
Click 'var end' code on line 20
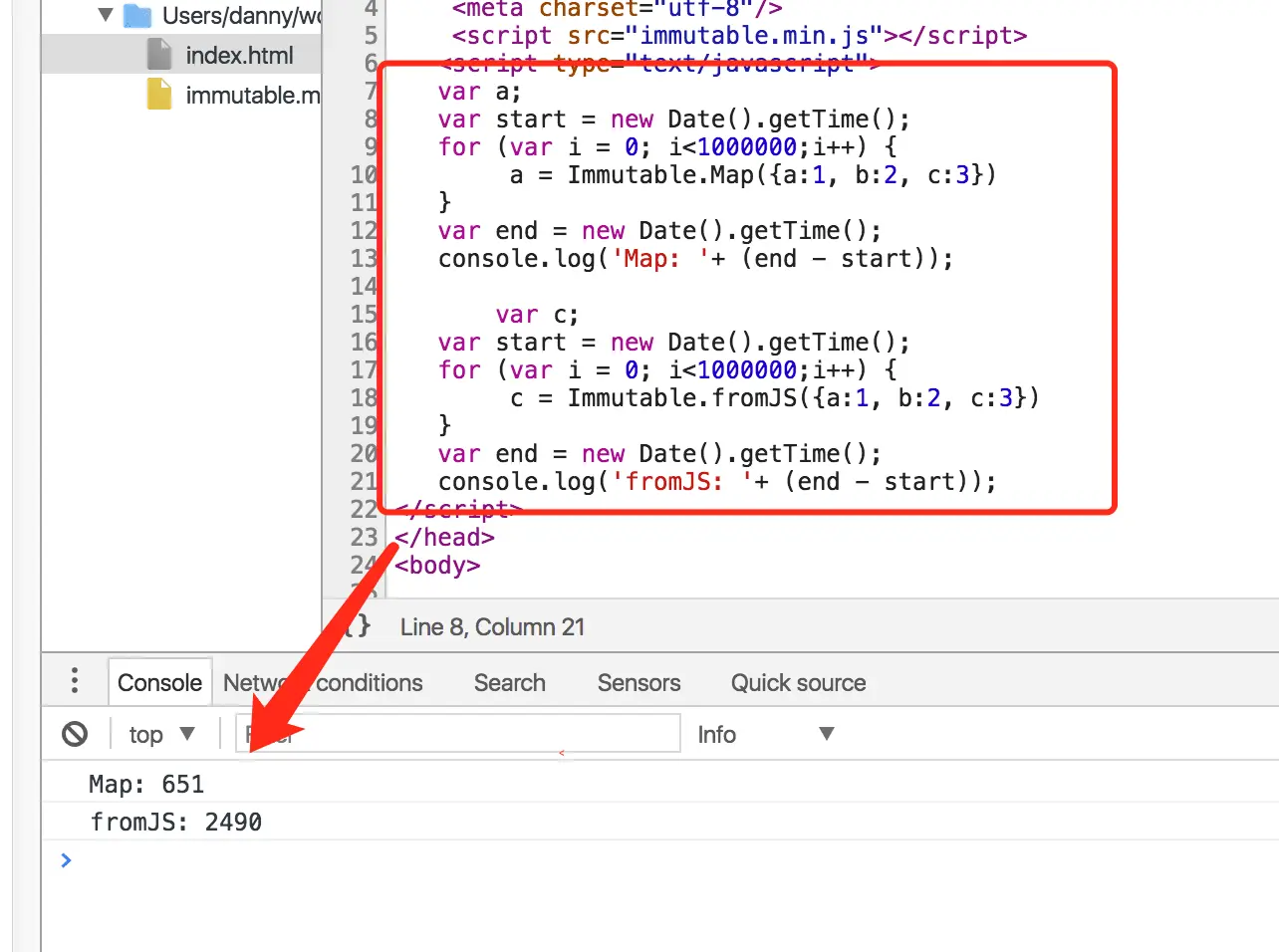(659, 454)
